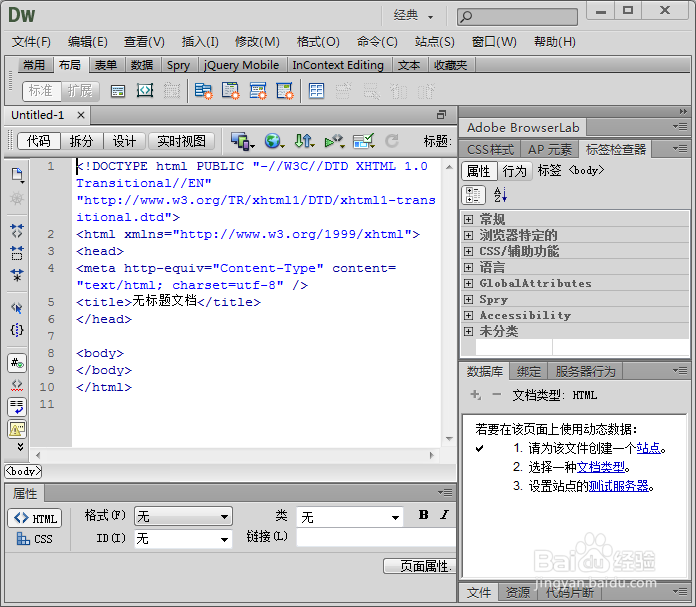Toggle Bold in Properties panel

[x=423, y=515]
